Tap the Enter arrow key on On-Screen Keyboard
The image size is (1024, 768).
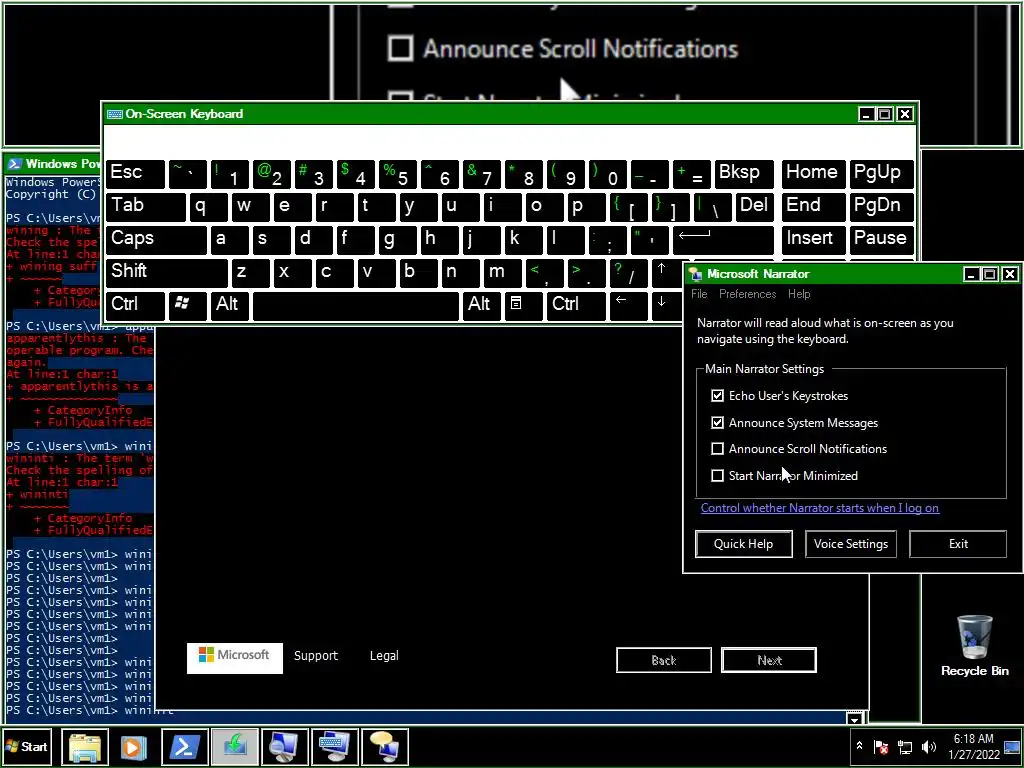click(723, 238)
